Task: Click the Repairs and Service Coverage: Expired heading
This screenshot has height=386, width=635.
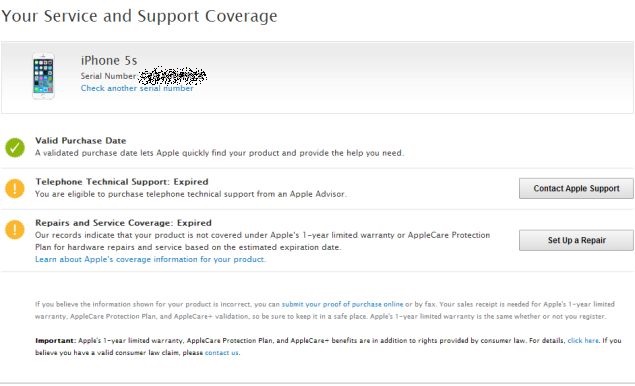Action: point(124,223)
